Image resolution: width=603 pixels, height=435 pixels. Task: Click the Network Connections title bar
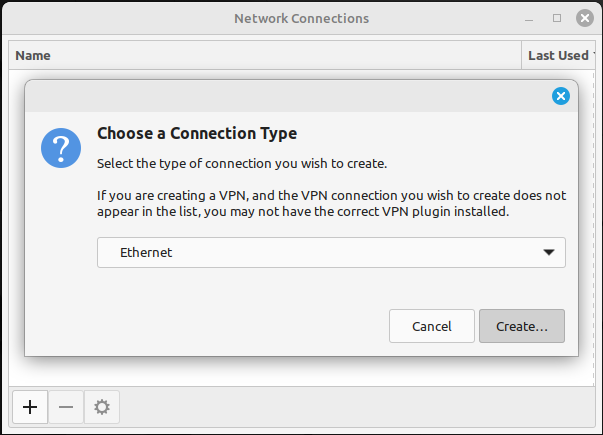click(302, 18)
